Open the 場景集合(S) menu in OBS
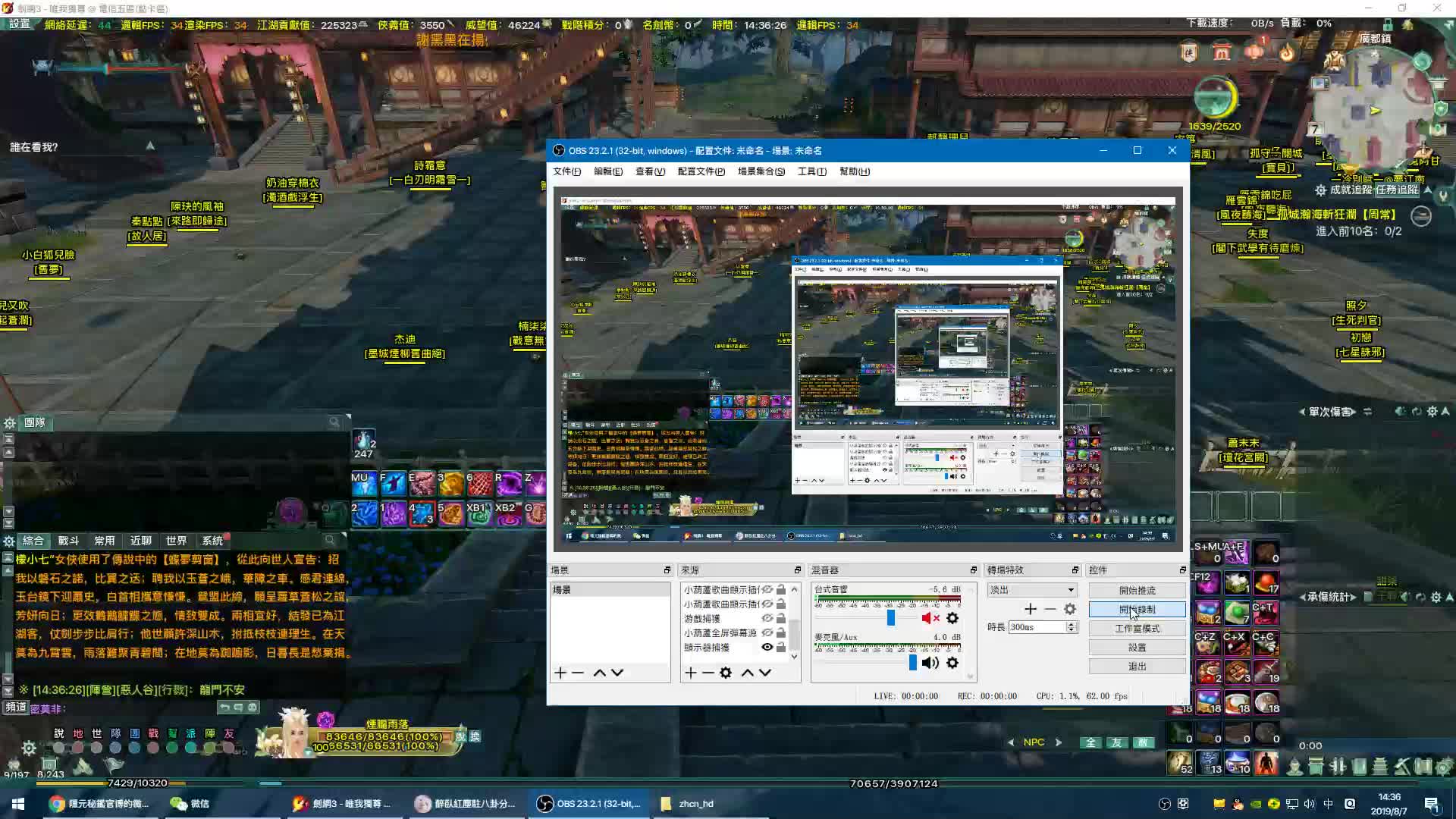Viewport: 1456px width, 819px height. [761, 171]
